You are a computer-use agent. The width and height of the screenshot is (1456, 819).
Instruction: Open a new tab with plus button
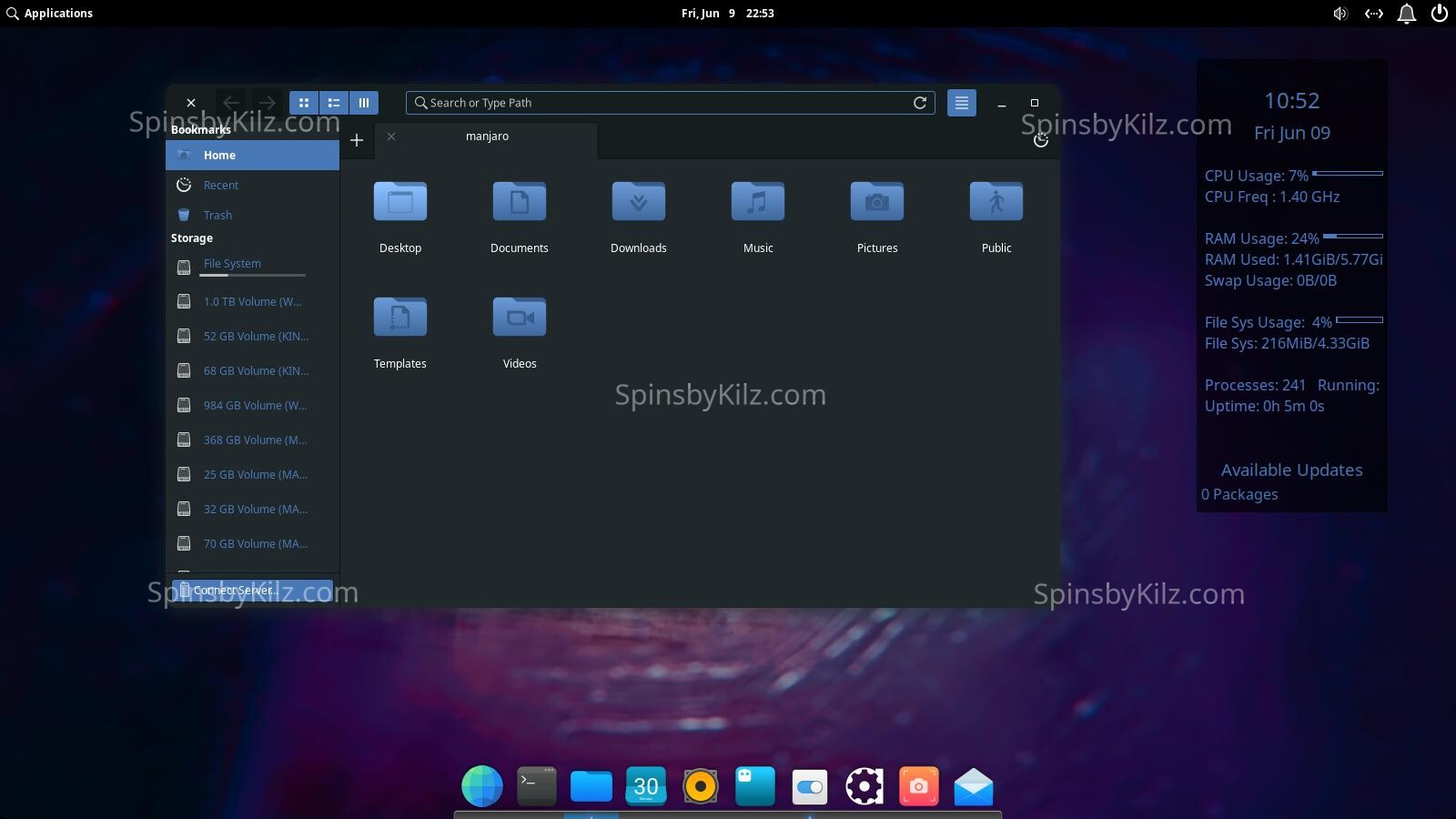click(x=357, y=140)
